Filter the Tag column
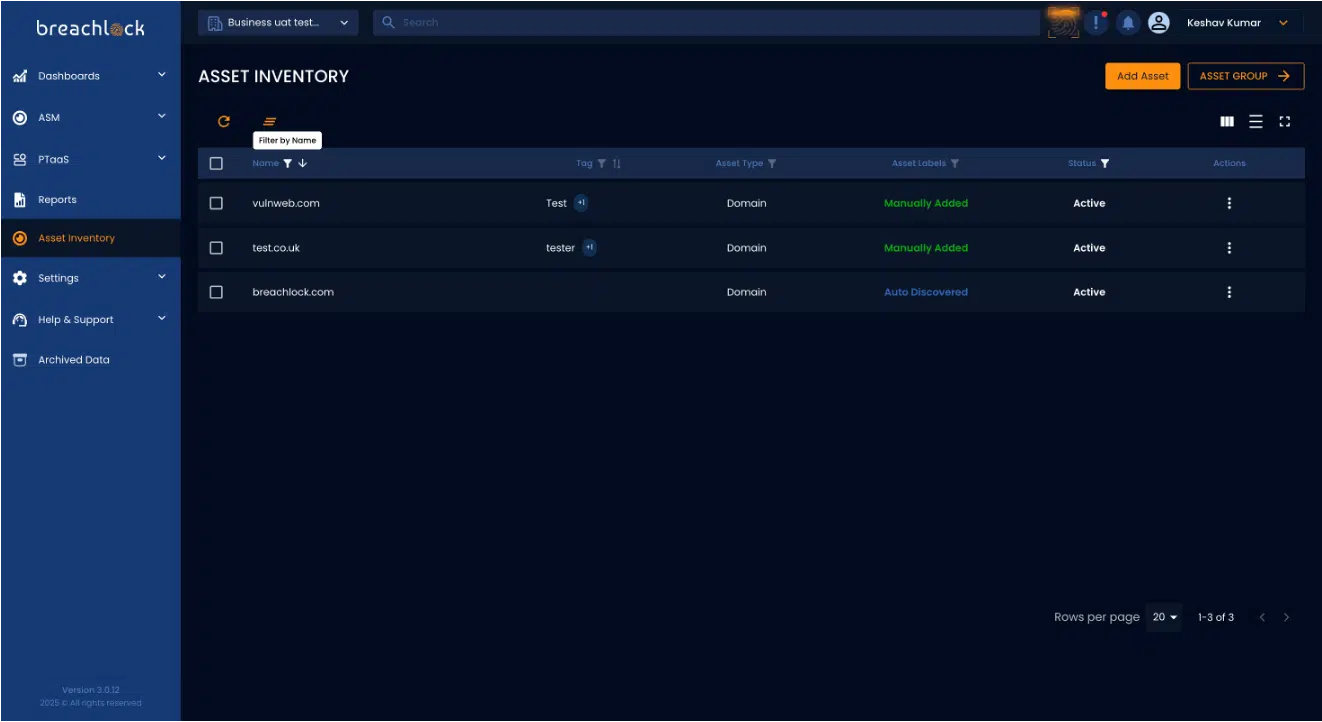The height and width of the screenshot is (722, 1322). pos(602,164)
